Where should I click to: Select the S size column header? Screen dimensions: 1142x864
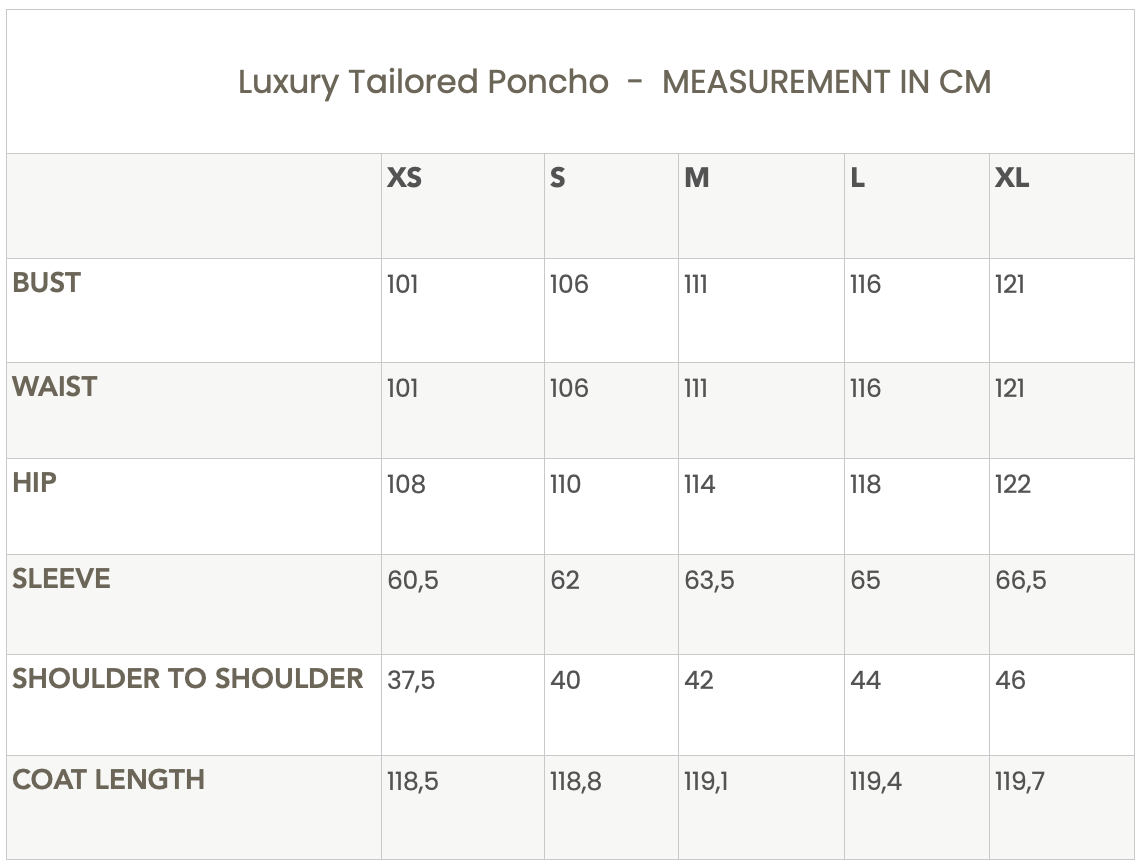coord(557,178)
